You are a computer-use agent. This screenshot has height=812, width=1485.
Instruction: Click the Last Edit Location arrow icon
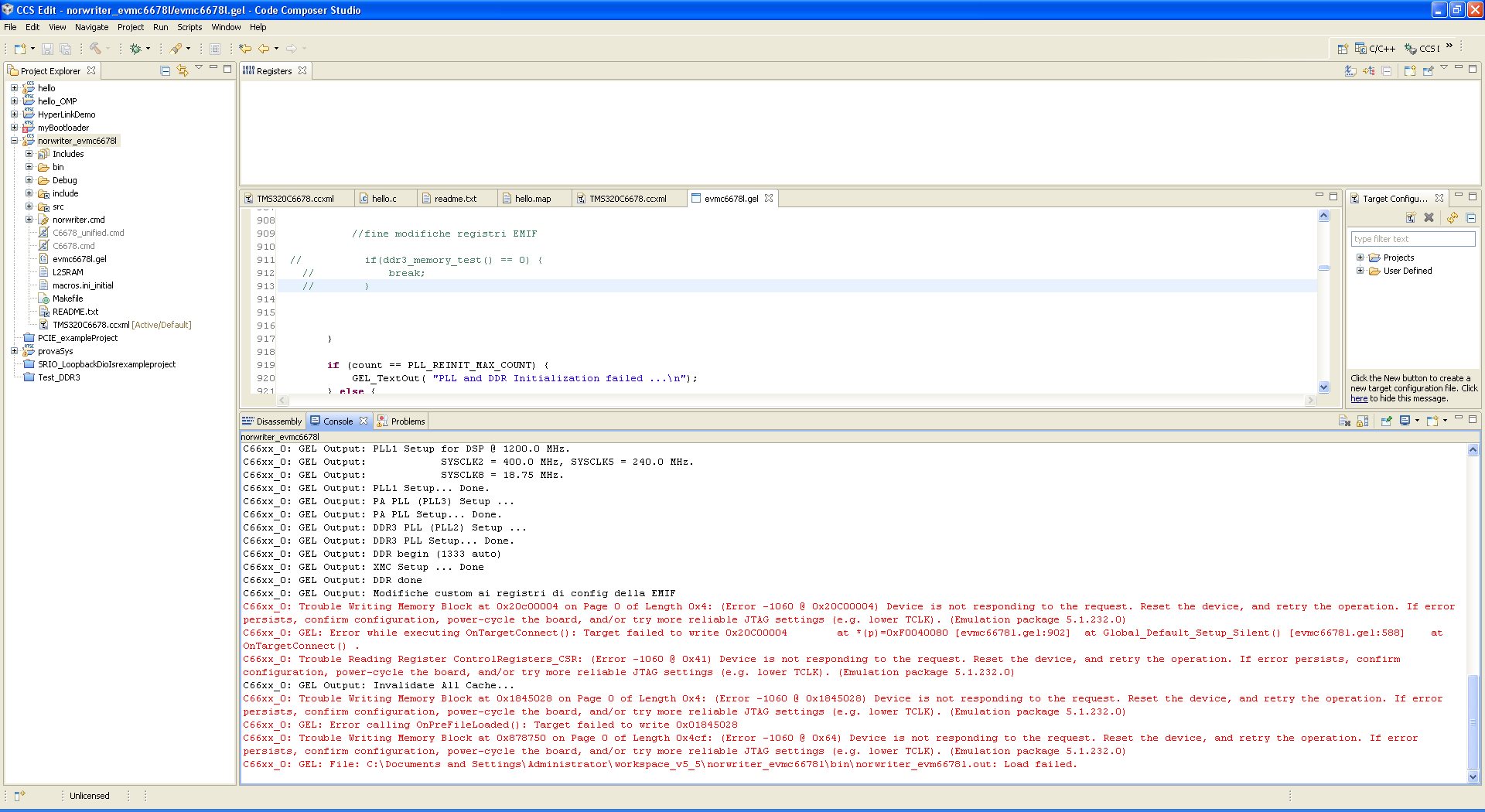[245, 49]
